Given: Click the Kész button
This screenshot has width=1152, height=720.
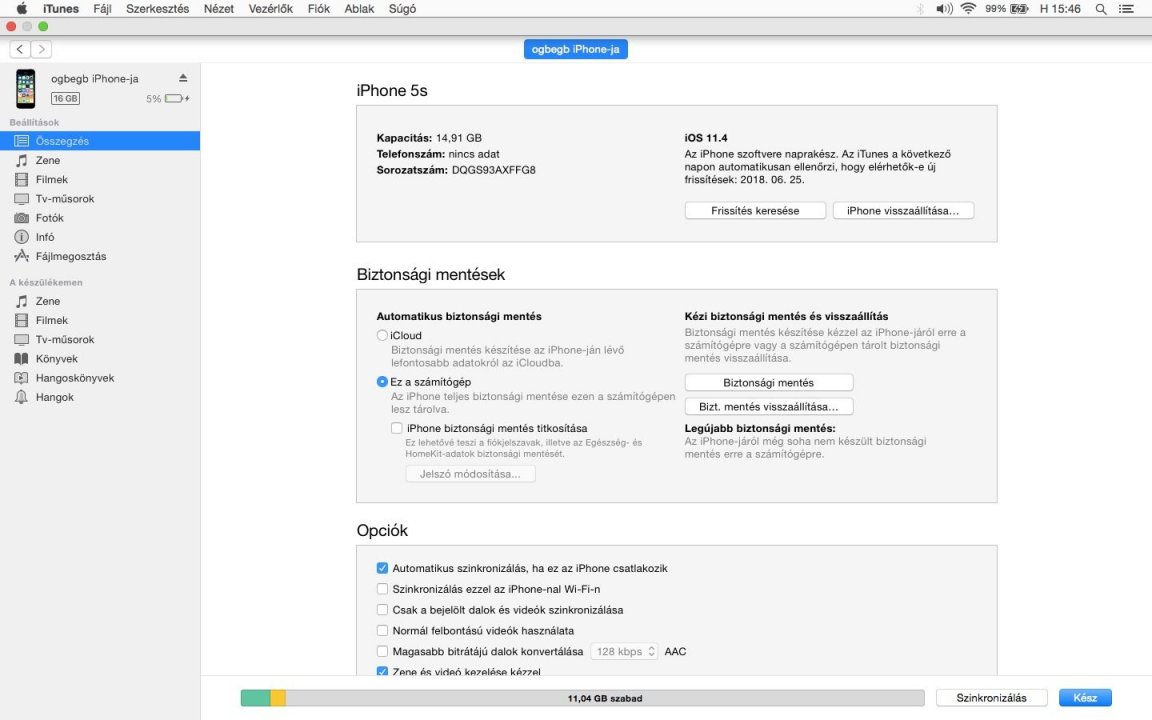Looking at the screenshot, I should (1085, 698).
